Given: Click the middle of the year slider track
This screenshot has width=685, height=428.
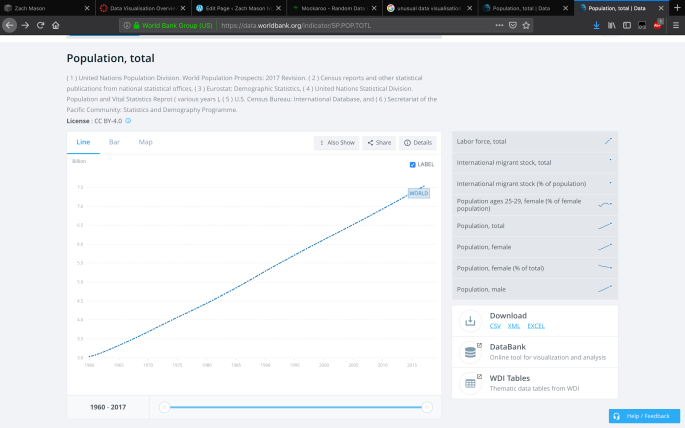Looking at the screenshot, I should pyautogui.click(x=296, y=407).
